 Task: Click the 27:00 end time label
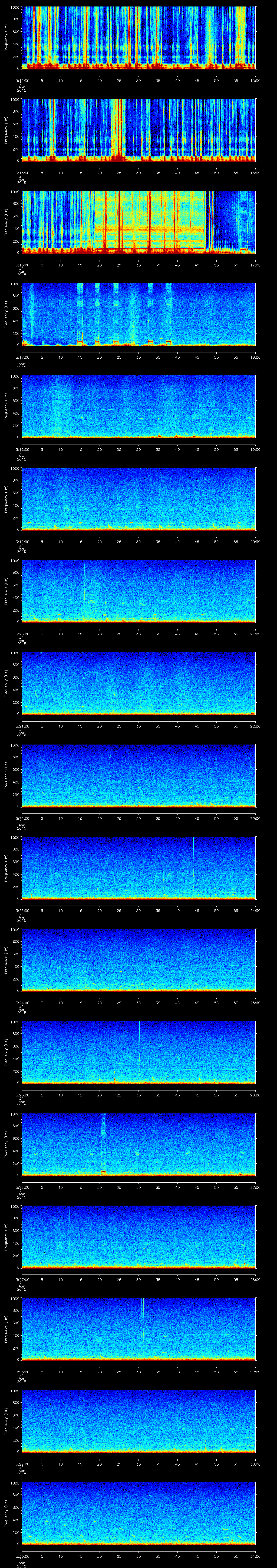256,1187
